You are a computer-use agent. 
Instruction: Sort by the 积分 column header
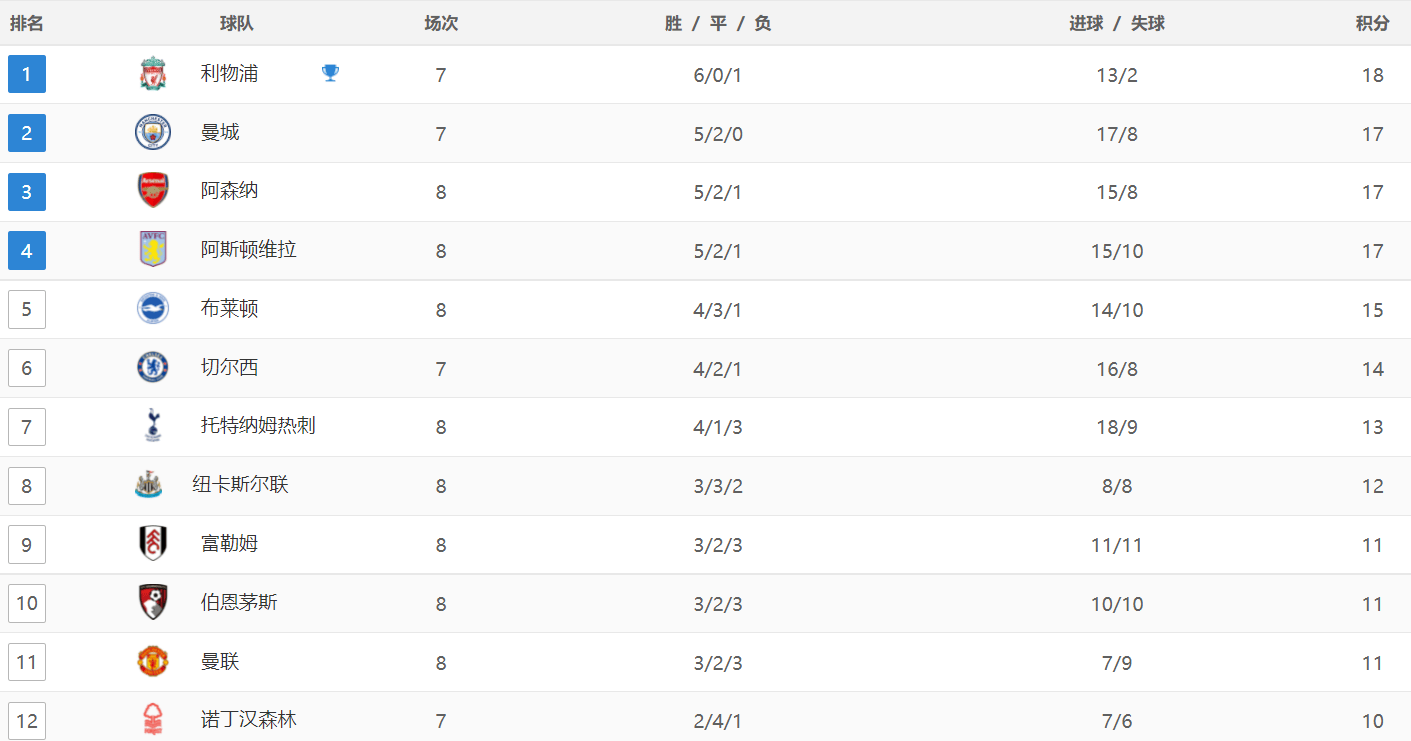(1372, 23)
